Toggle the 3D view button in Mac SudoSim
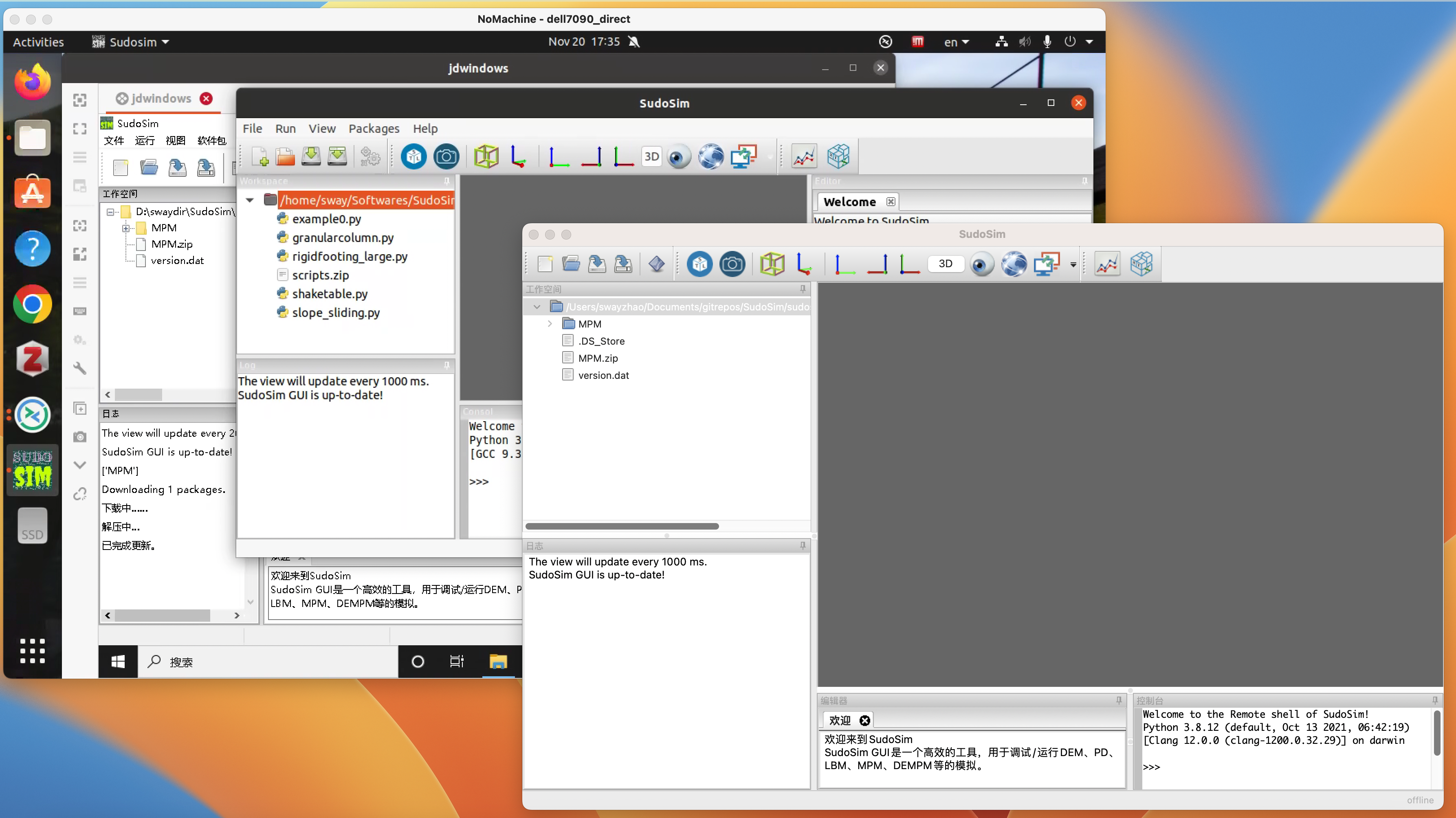The width and height of the screenshot is (1456, 818). coord(945,264)
